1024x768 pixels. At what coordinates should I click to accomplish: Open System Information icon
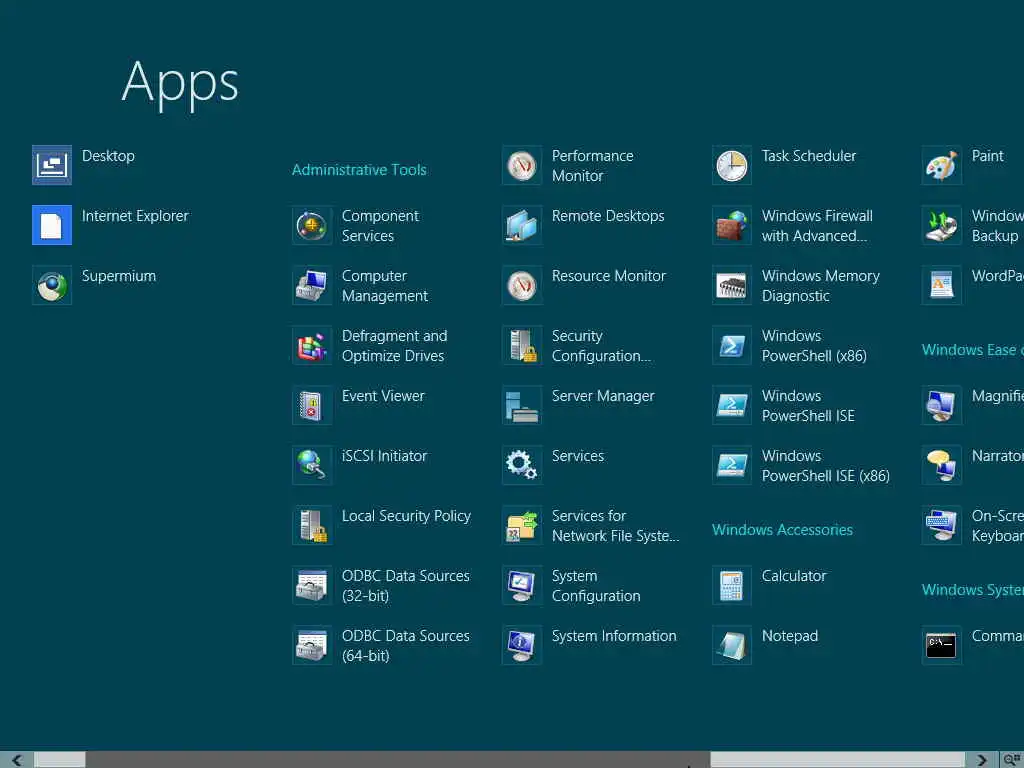[522, 646]
